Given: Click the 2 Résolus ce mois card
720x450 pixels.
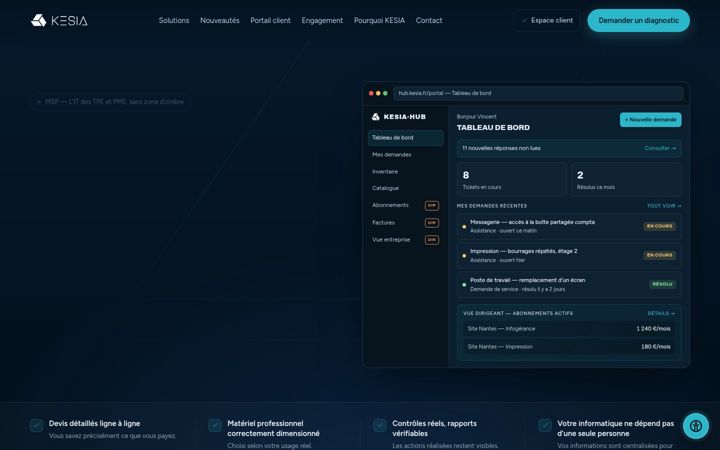Looking at the screenshot, I should [x=626, y=180].
